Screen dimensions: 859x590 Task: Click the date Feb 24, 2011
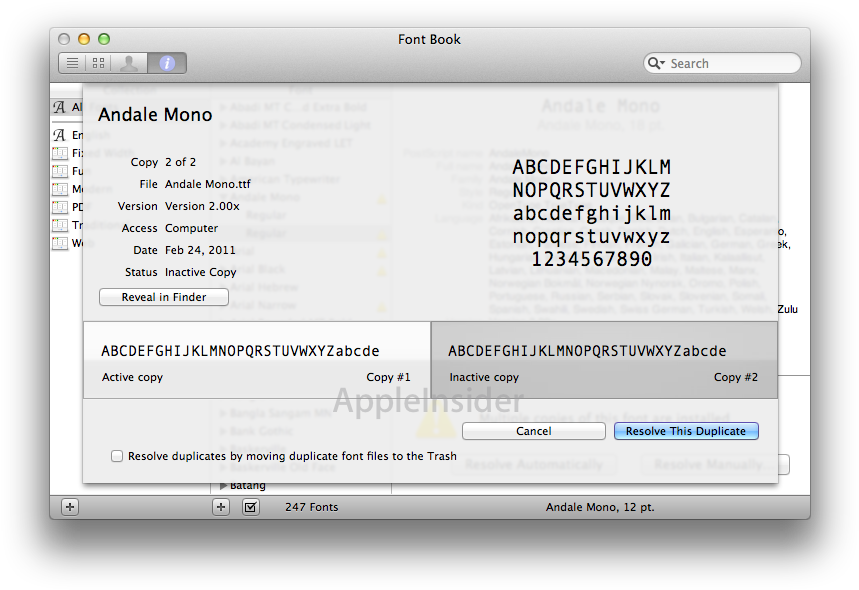pyautogui.click(x=200, y=250)
